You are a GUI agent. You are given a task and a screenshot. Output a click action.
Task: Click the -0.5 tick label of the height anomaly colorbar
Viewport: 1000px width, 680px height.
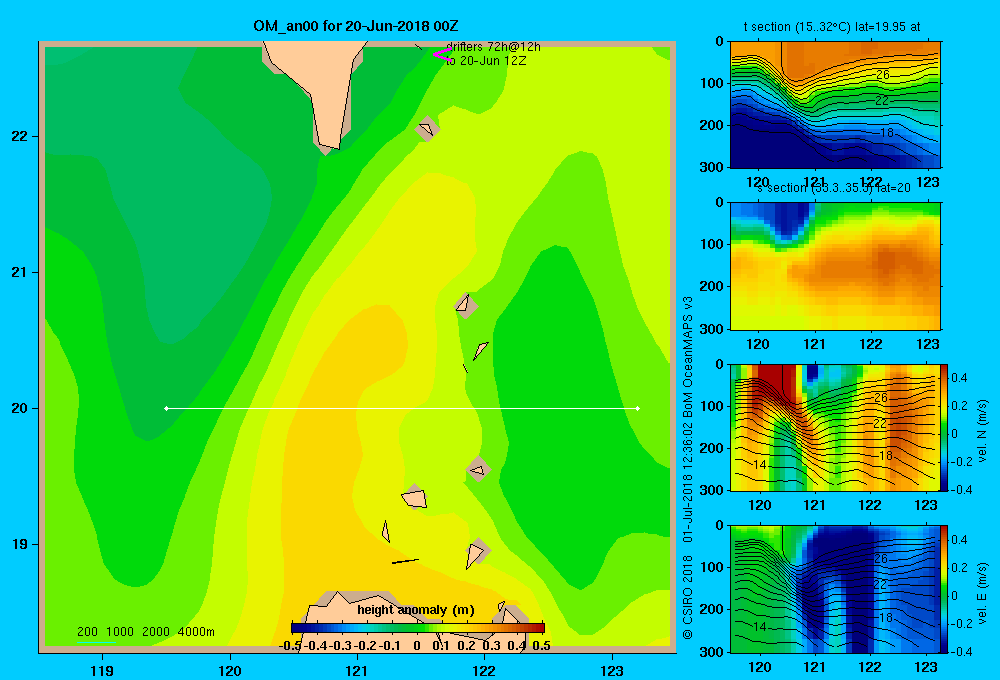click(x=290, y=646)
